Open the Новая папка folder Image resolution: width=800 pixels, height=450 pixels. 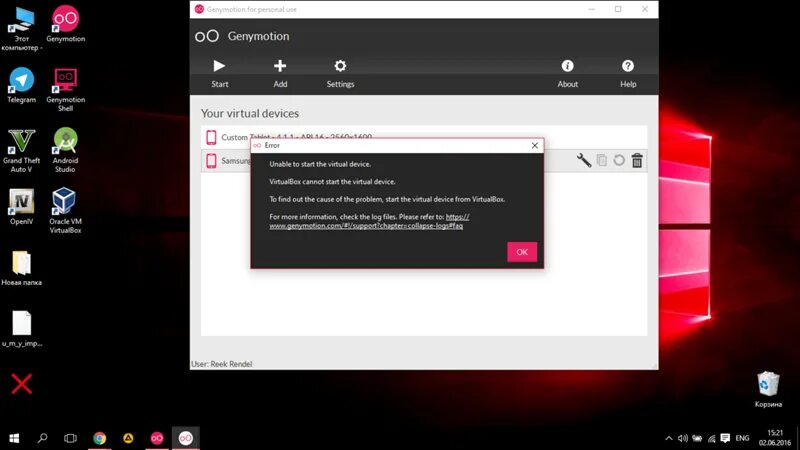21,268
